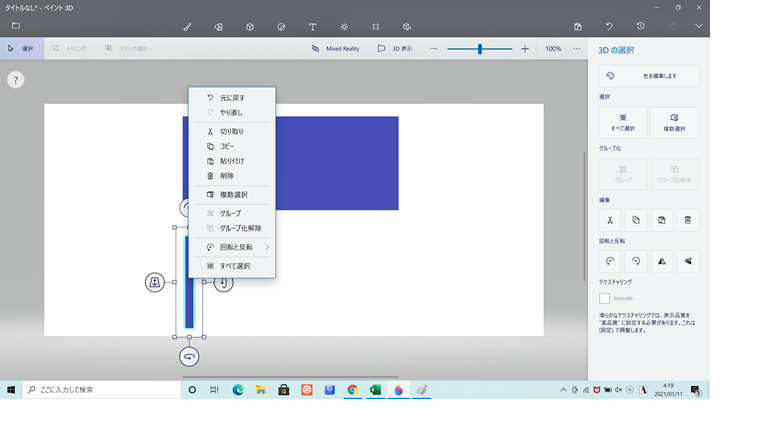
Task: Open File Explorer from taskbar
Action: 261,390
